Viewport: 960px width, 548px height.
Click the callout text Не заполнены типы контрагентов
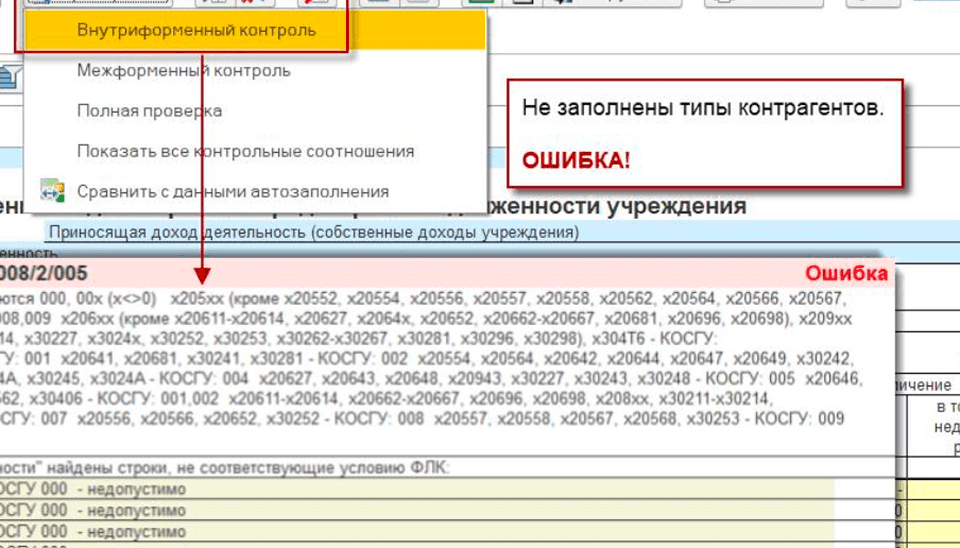(702, 109)
